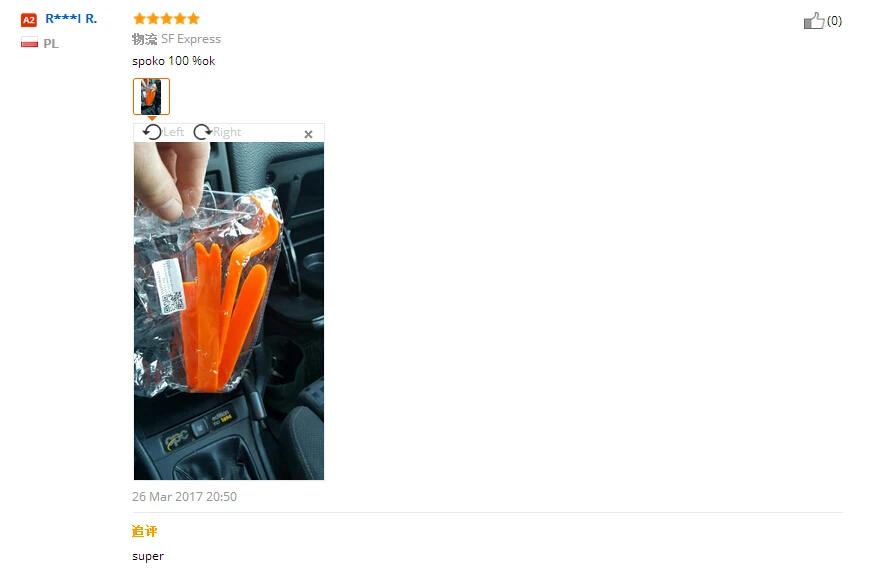Select the small review photo thumbnail

point(151,96)
